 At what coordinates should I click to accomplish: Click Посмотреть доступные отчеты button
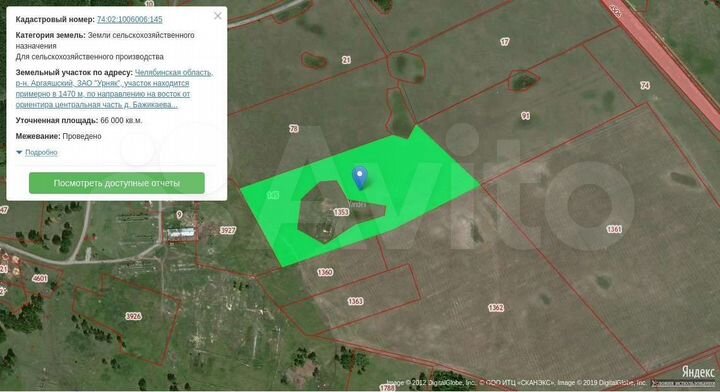coord(117,183)
